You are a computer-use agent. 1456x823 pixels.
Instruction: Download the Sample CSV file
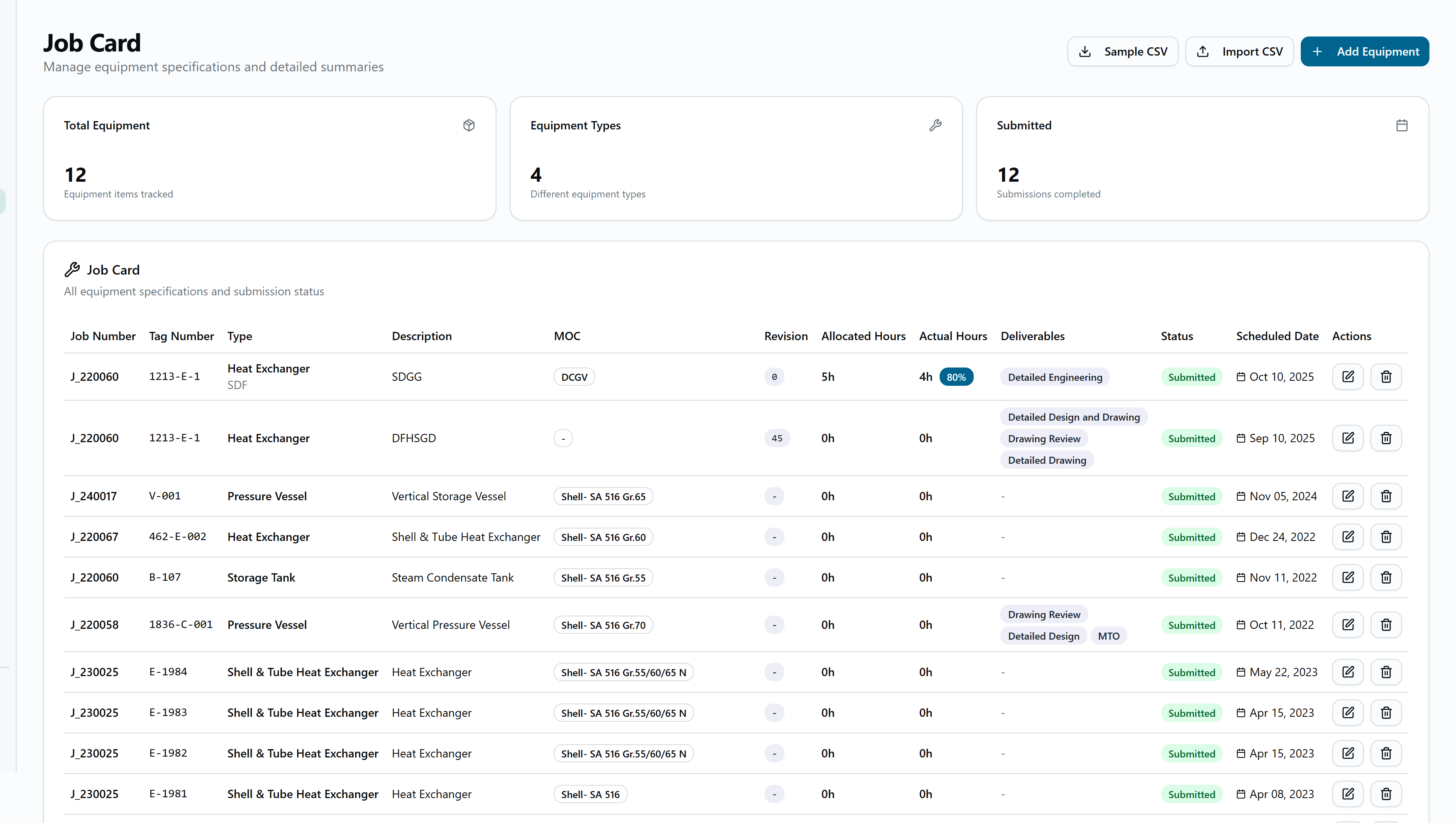(x=1122, y=51)
